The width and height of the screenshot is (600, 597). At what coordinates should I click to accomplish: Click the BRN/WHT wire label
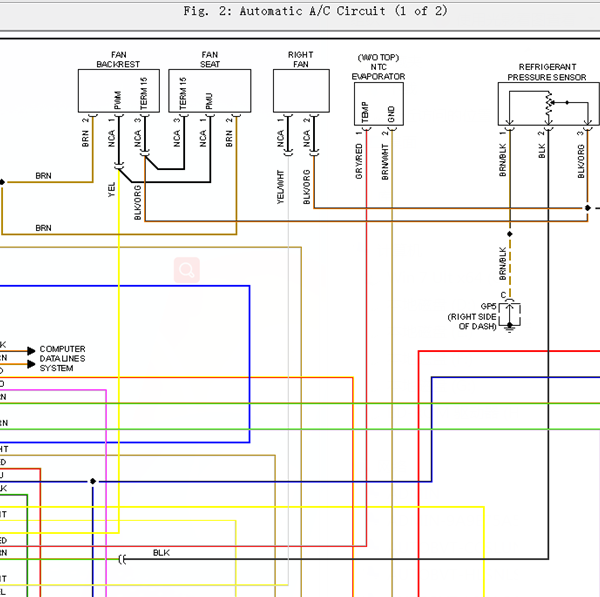(x=385, y=162)
